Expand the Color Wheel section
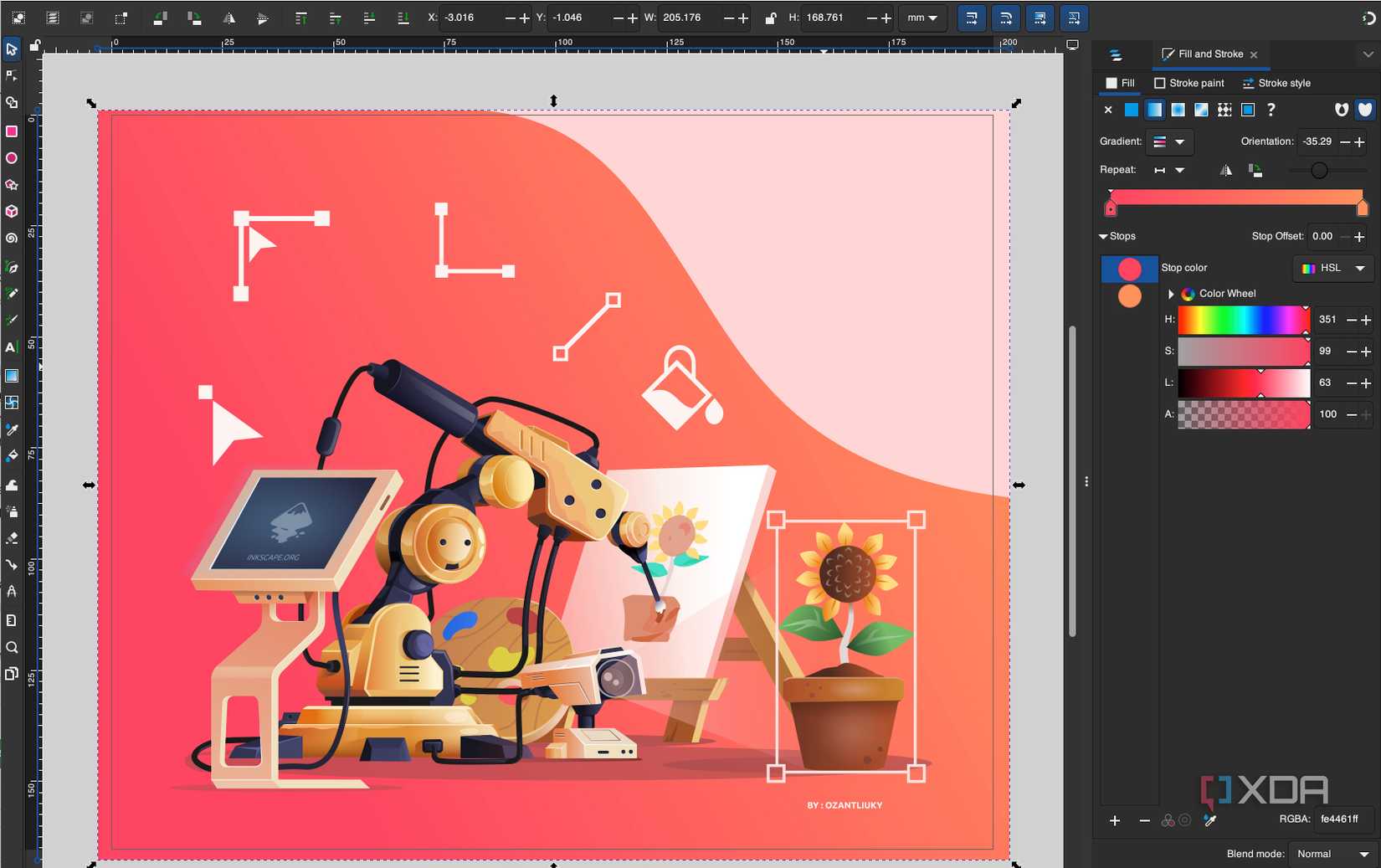 tap(1170, 294)
